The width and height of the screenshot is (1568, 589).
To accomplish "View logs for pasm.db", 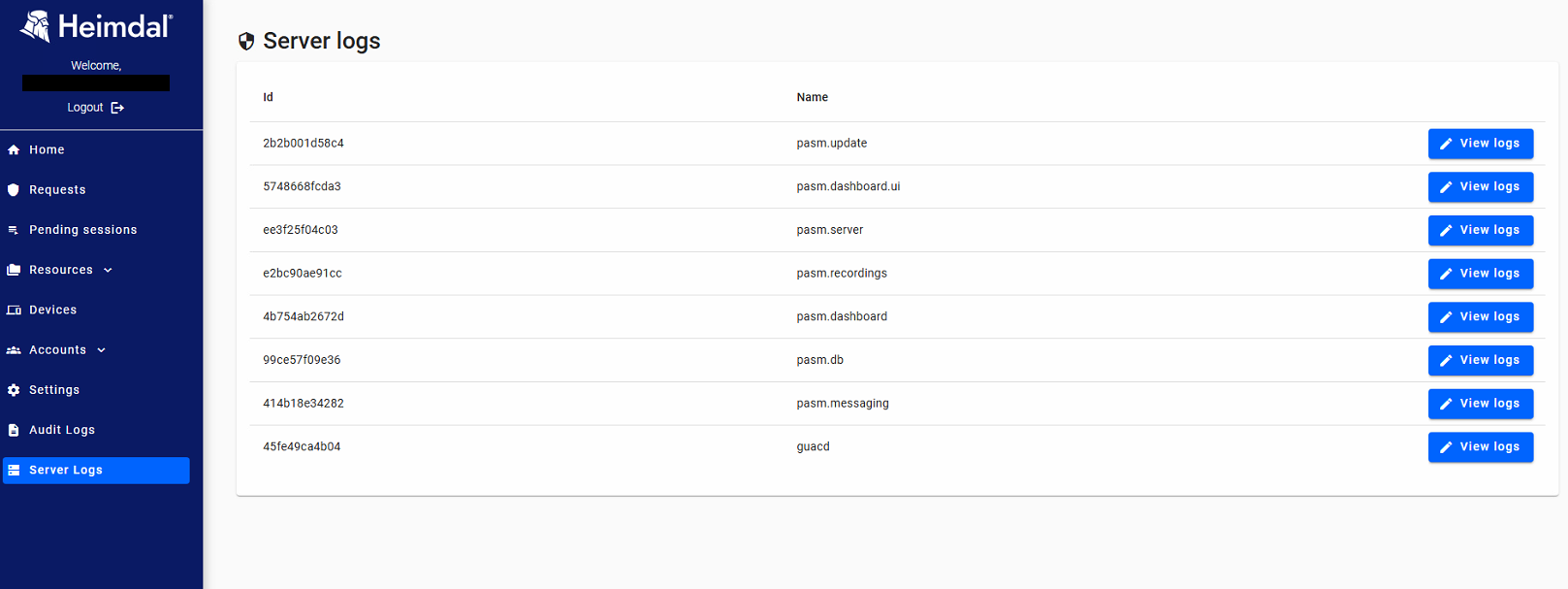I will (x=1480, y=360).
